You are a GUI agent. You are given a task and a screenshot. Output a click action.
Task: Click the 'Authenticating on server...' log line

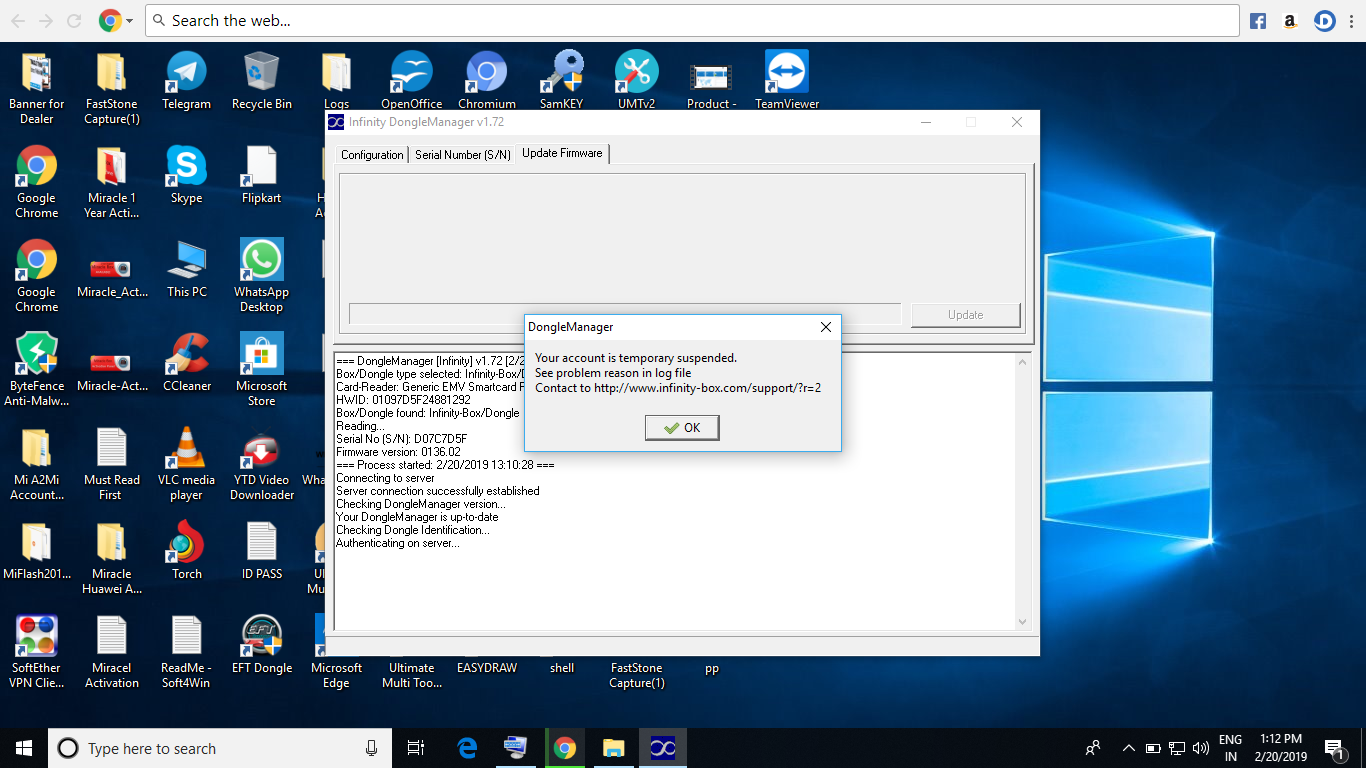[x=398, y=543]
